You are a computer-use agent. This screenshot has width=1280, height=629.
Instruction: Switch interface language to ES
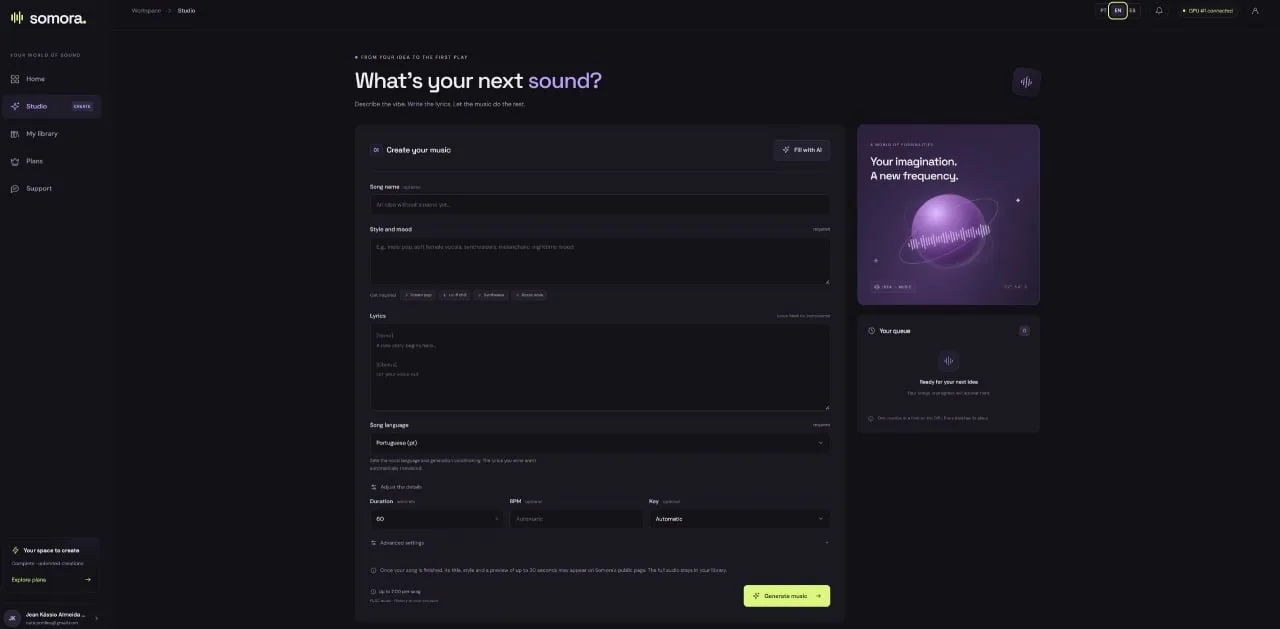pos(1132,11)
